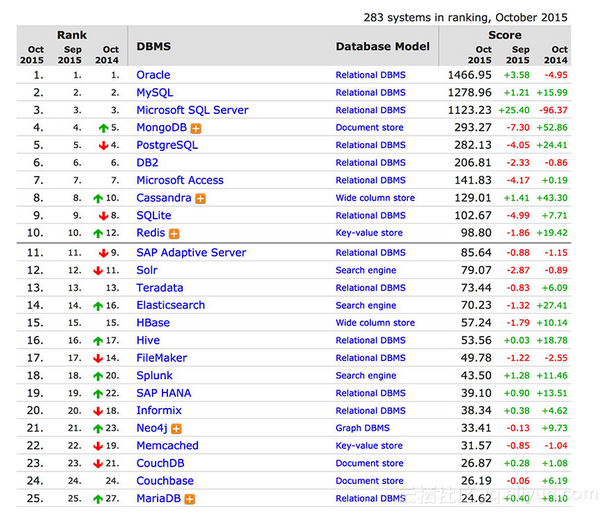Click the green up arrow in the SAP HANA row
609x515 pixels.
click(x=98, y=394)
